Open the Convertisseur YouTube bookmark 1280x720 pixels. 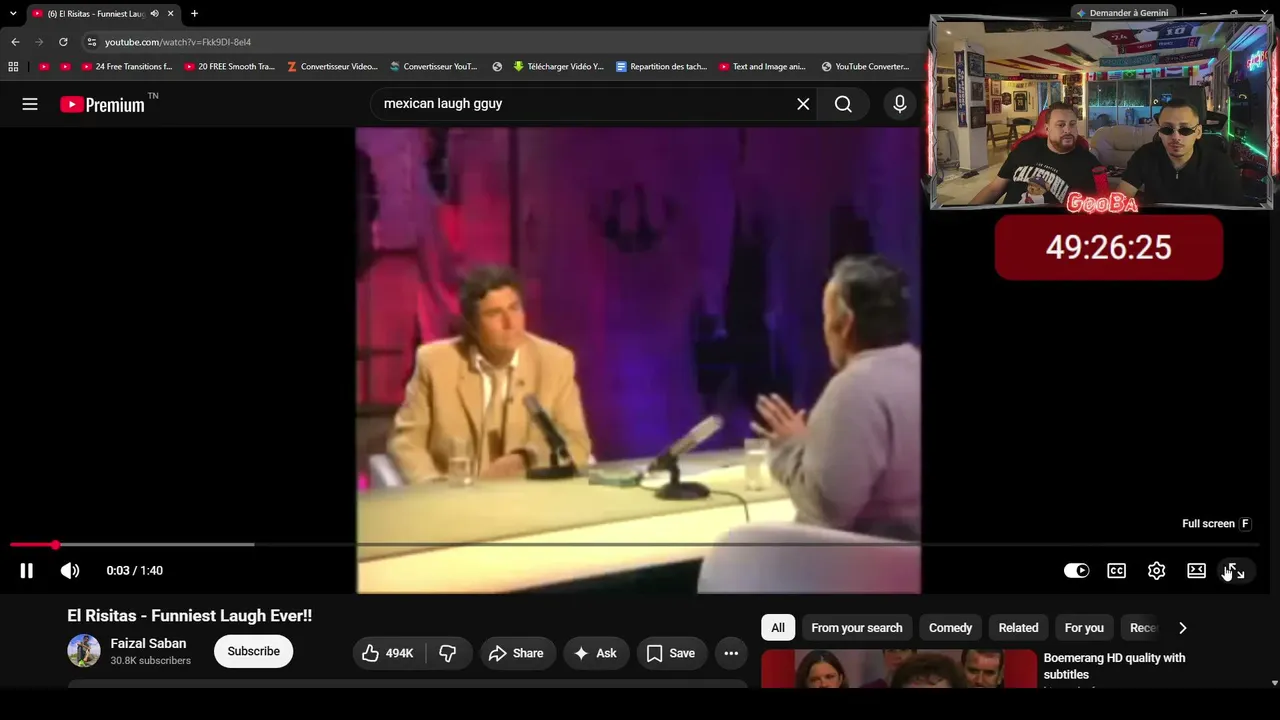click(434, 67)
